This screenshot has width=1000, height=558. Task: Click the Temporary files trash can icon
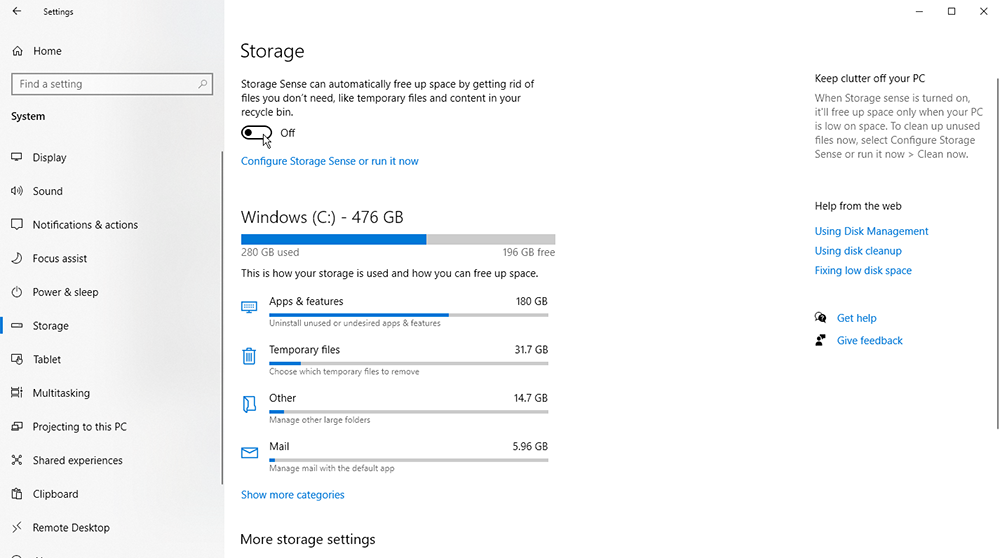click(x=249, y=356)
